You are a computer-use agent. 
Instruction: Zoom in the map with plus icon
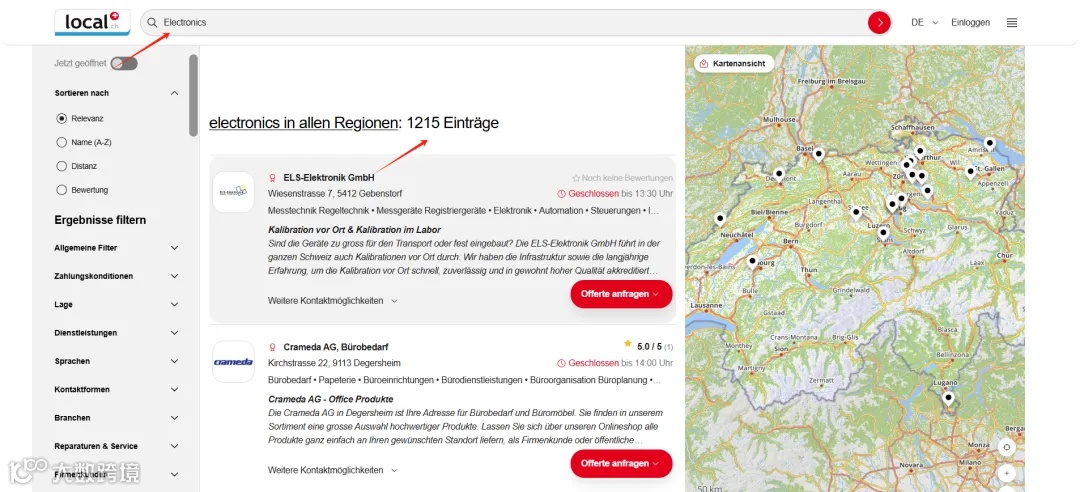point(1007,474)
